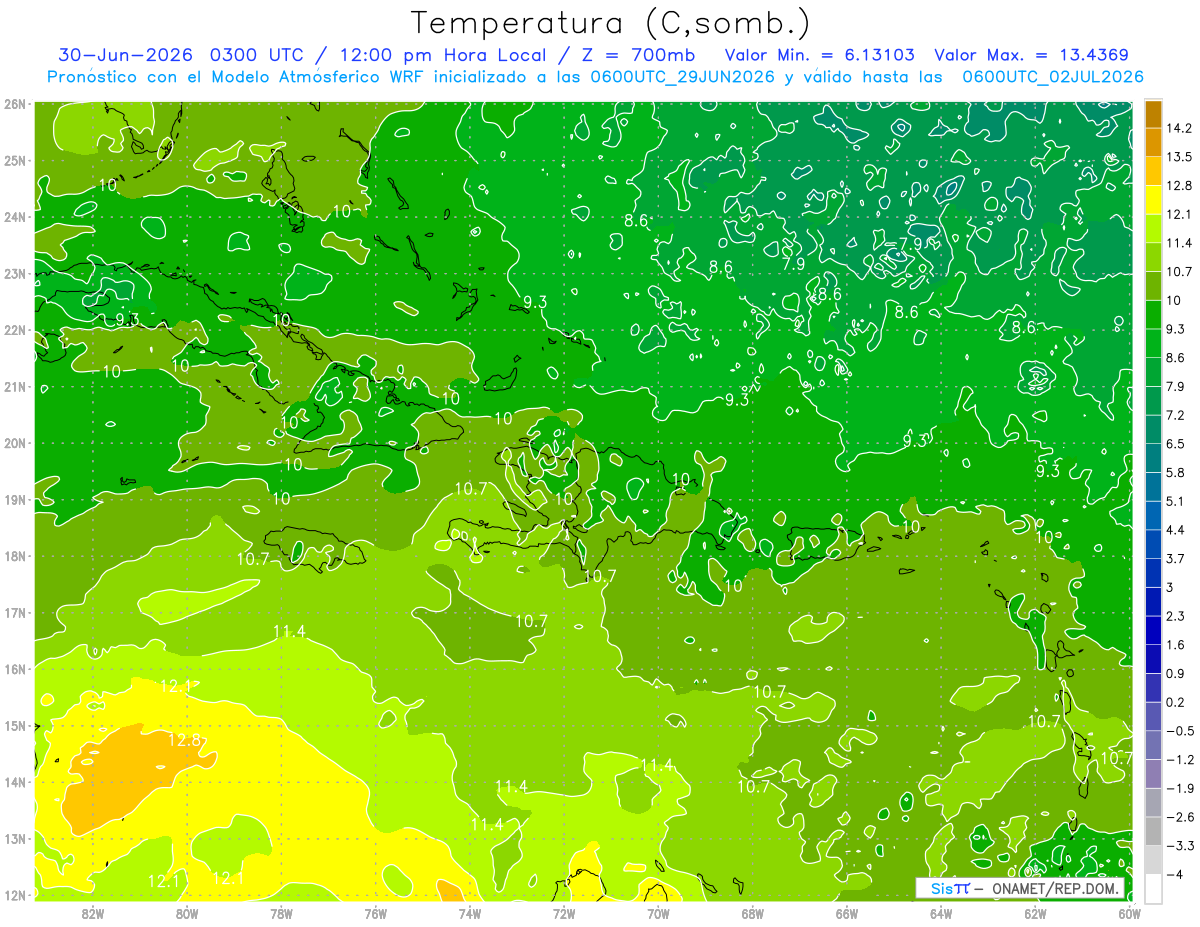Click the longitude axis label "62W"
The image size is (1200, 927).
(1035, 913)
